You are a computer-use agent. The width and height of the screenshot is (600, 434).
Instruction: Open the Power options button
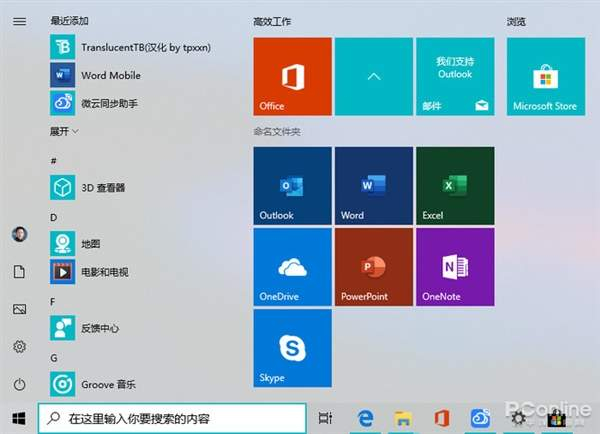[x=20, y=384]
